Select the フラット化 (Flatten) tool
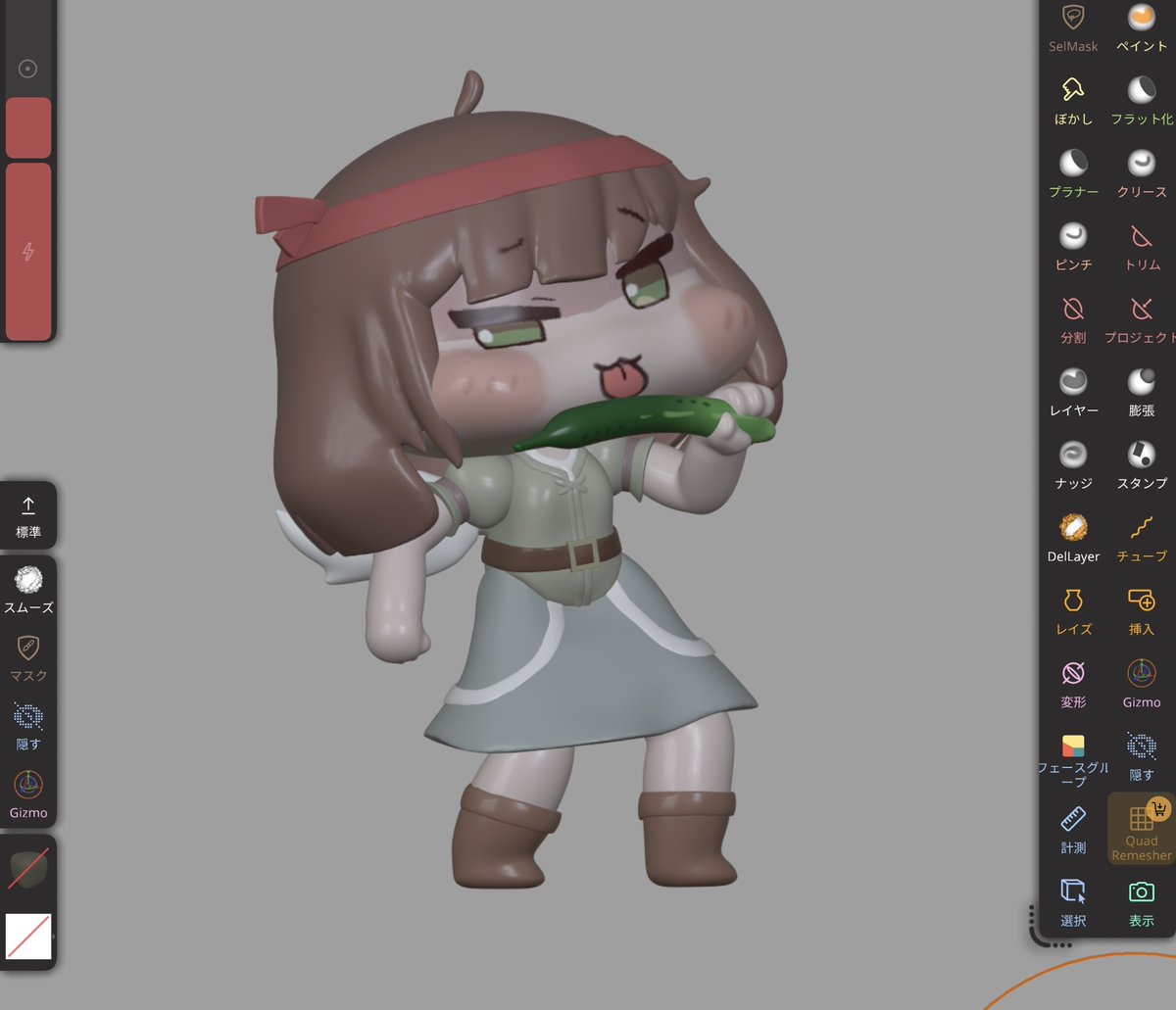 click(x=1142, y=100)
